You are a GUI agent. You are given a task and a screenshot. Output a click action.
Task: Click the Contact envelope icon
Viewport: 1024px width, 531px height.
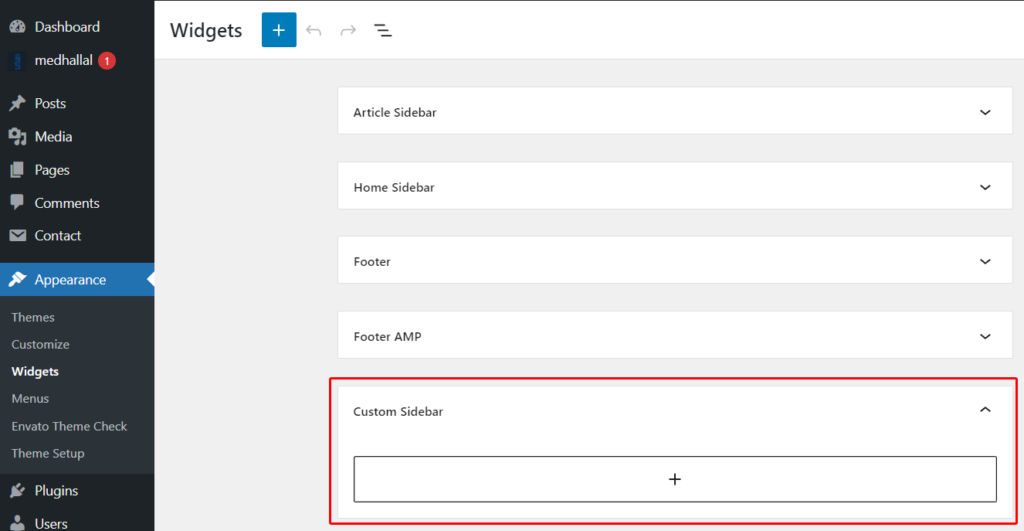pyautogui.click(x=18, y=235)
